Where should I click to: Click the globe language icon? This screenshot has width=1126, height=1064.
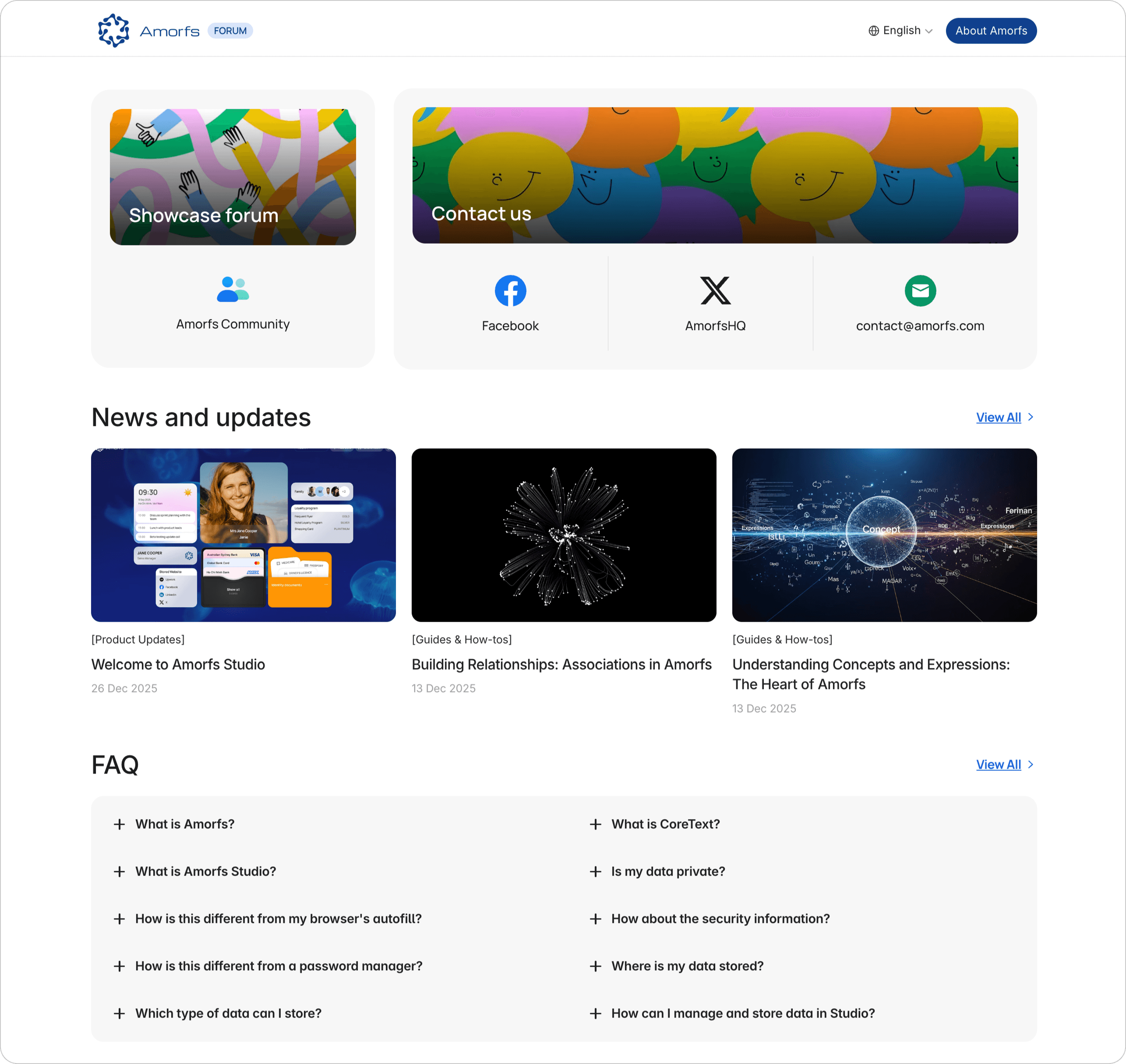[874, 31]
